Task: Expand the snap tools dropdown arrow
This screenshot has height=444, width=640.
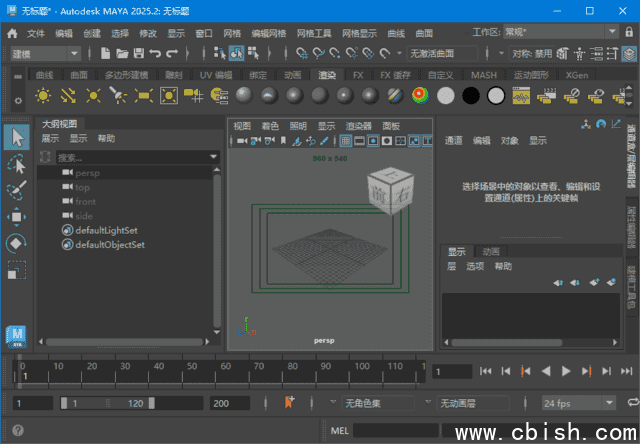Action: pos(399,53)
